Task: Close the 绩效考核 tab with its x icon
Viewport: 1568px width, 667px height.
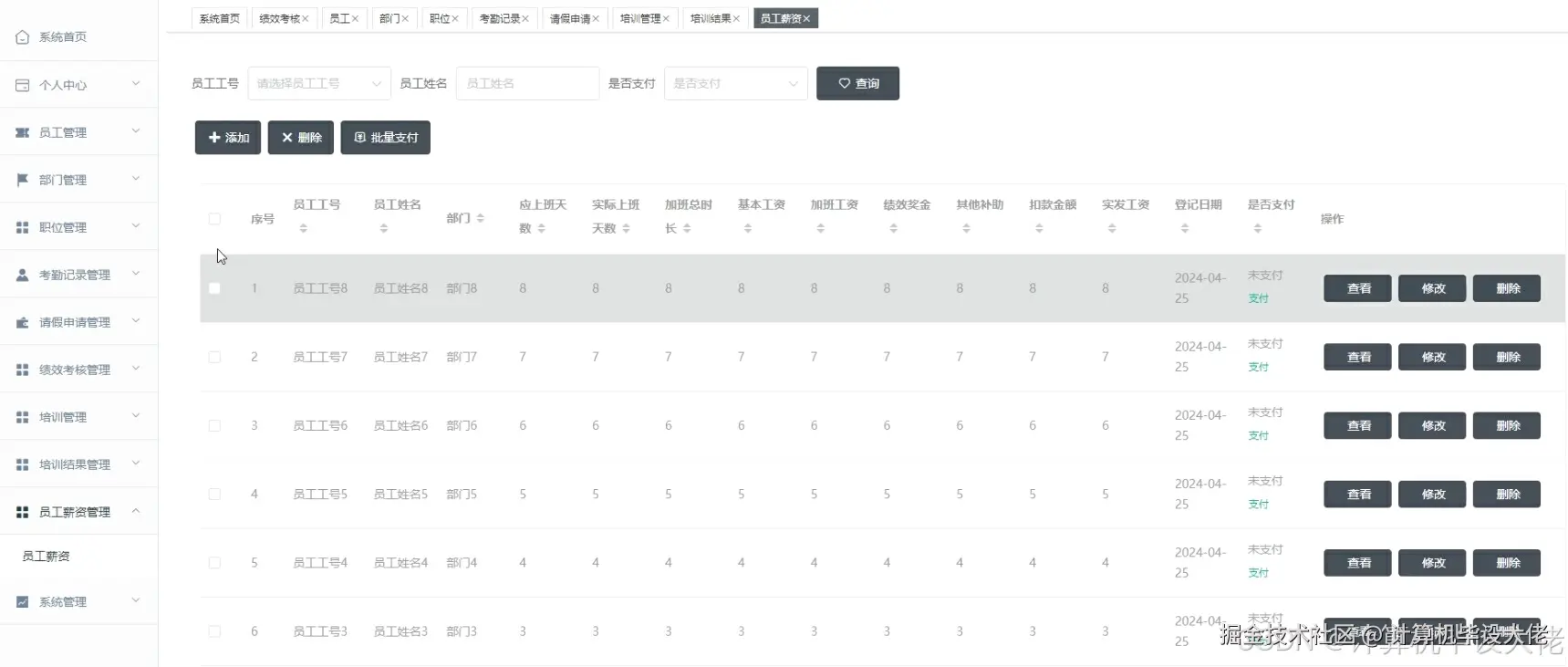Action: click(306, 19)
